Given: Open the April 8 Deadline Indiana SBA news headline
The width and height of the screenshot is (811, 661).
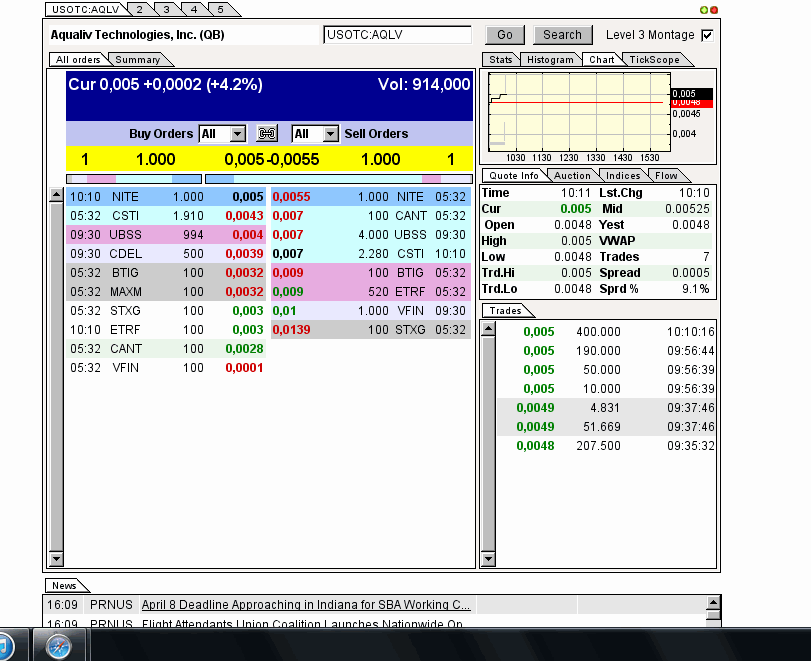Looking at the screenshot, I should (306, 605).
